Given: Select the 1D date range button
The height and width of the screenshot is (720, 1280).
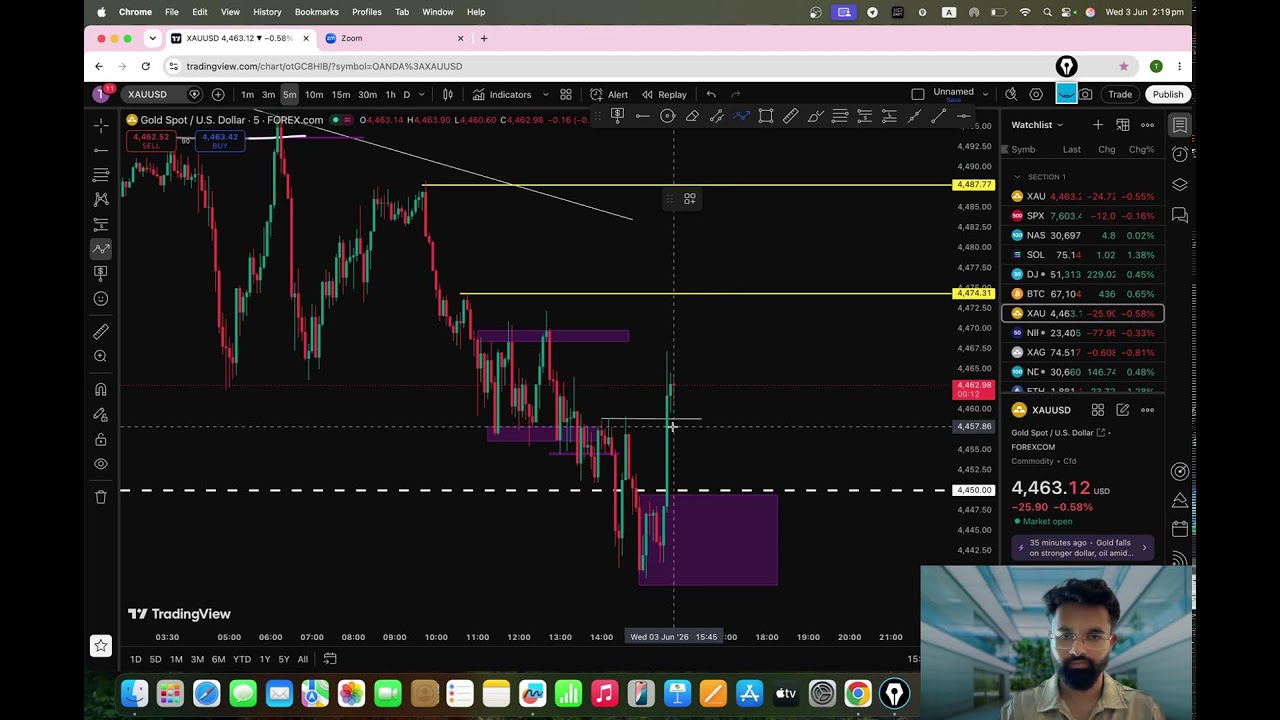Looking at the screenshot, I should 135,659.
